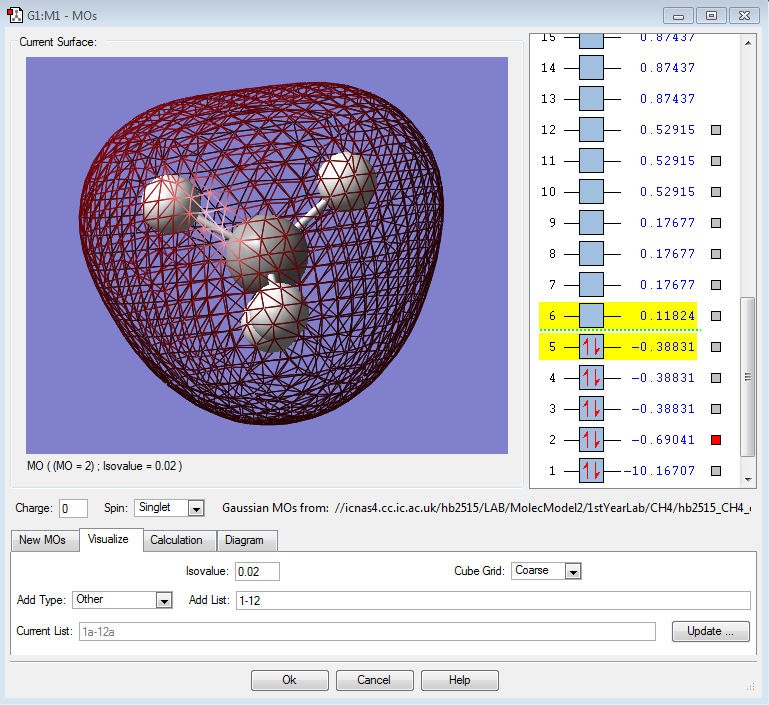Click the orbital 1 occupied box
The image size is (769, 705).
591,471
